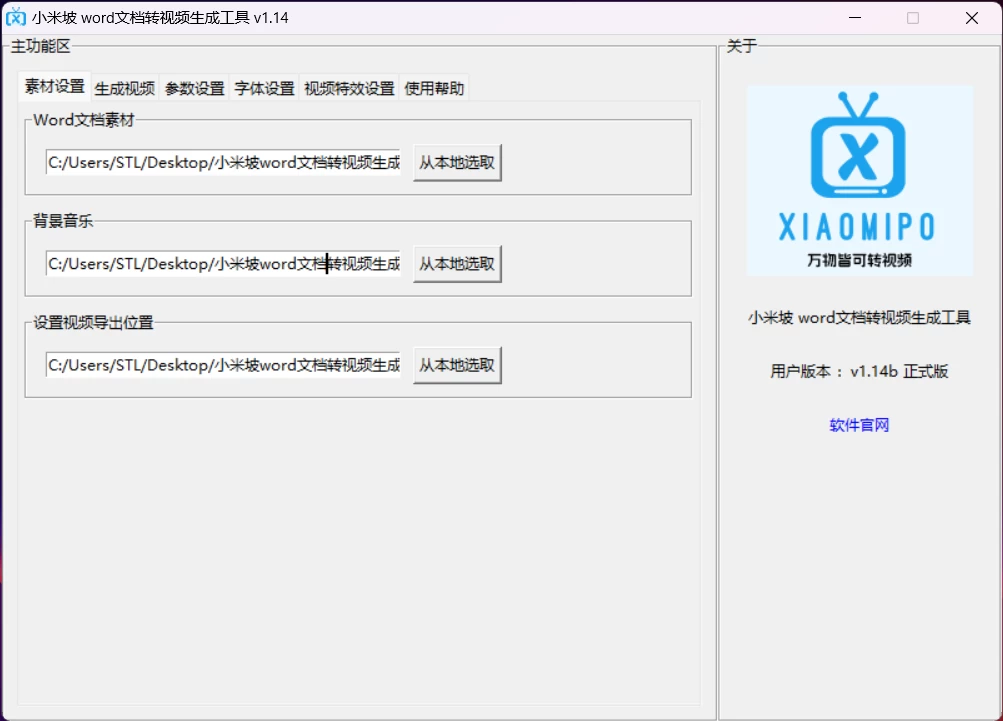
Task: Minimize the window
Action: (x=855, y=18)
